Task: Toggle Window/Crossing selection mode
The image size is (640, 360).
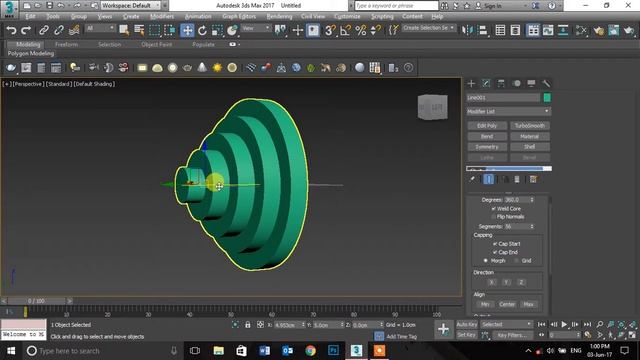Action: point(170,30)
